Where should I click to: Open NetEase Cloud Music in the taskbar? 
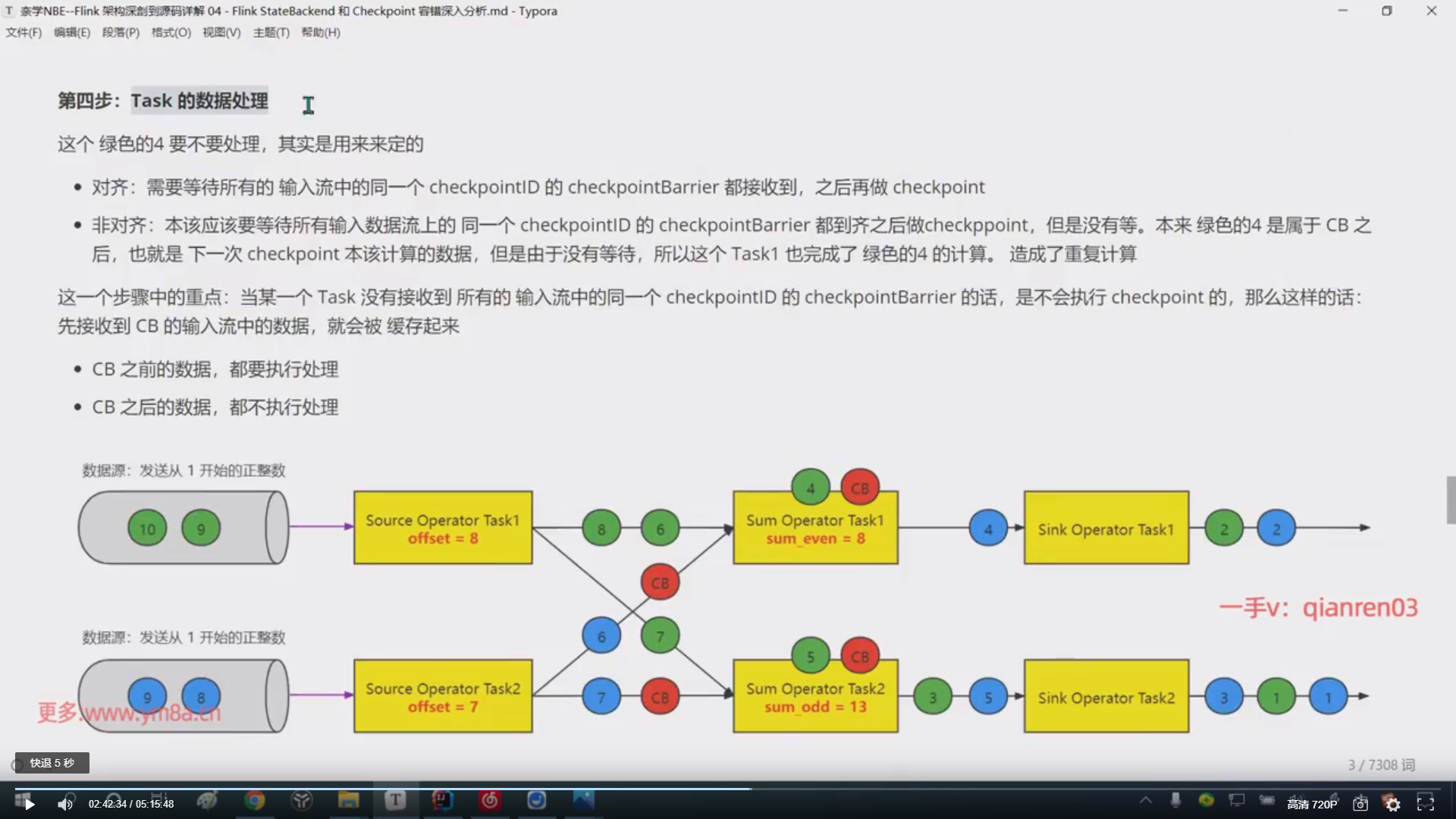tap(489, 802)
